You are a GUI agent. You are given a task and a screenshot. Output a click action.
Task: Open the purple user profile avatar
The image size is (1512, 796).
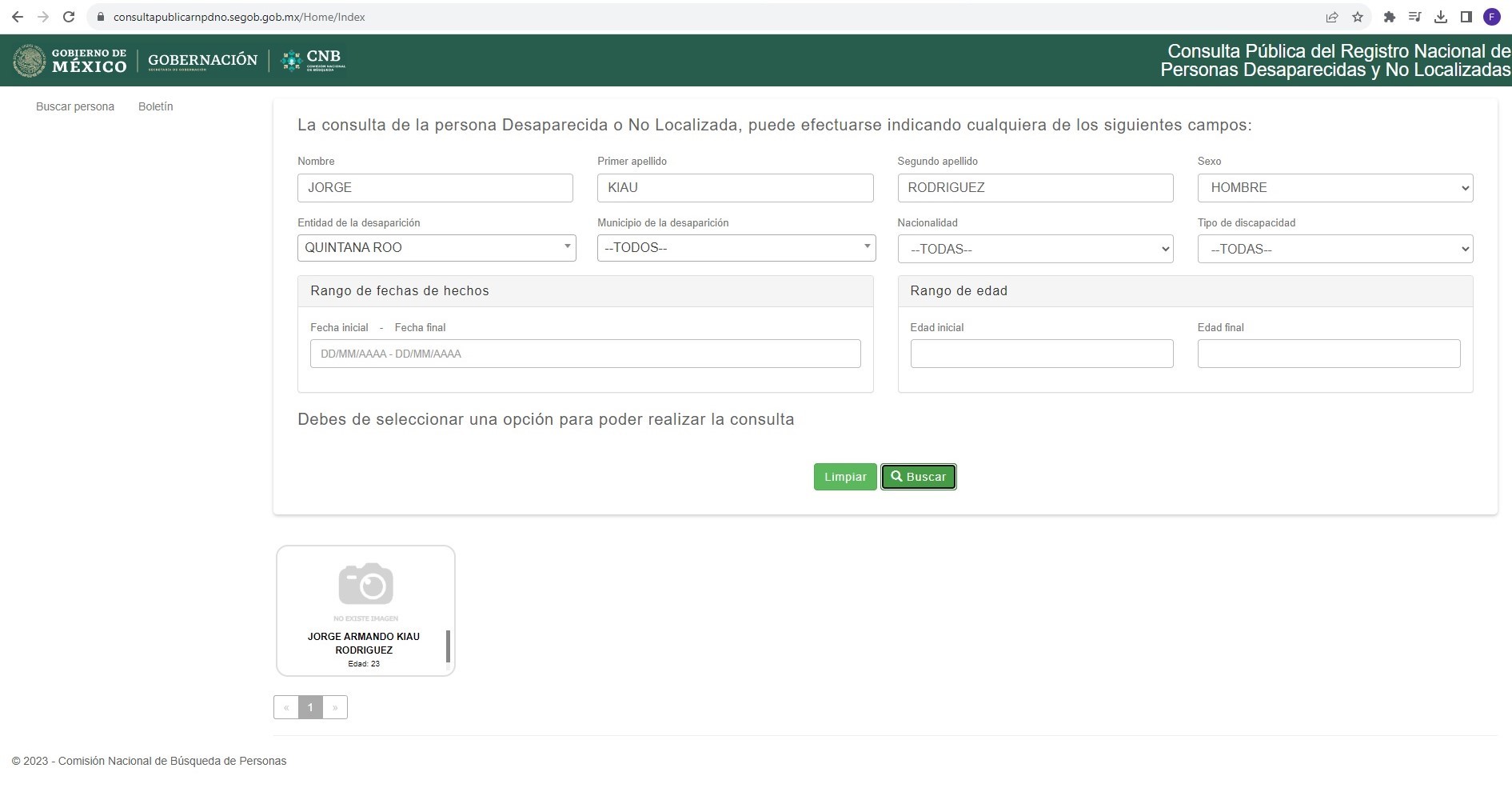[x=1491, y=17]
